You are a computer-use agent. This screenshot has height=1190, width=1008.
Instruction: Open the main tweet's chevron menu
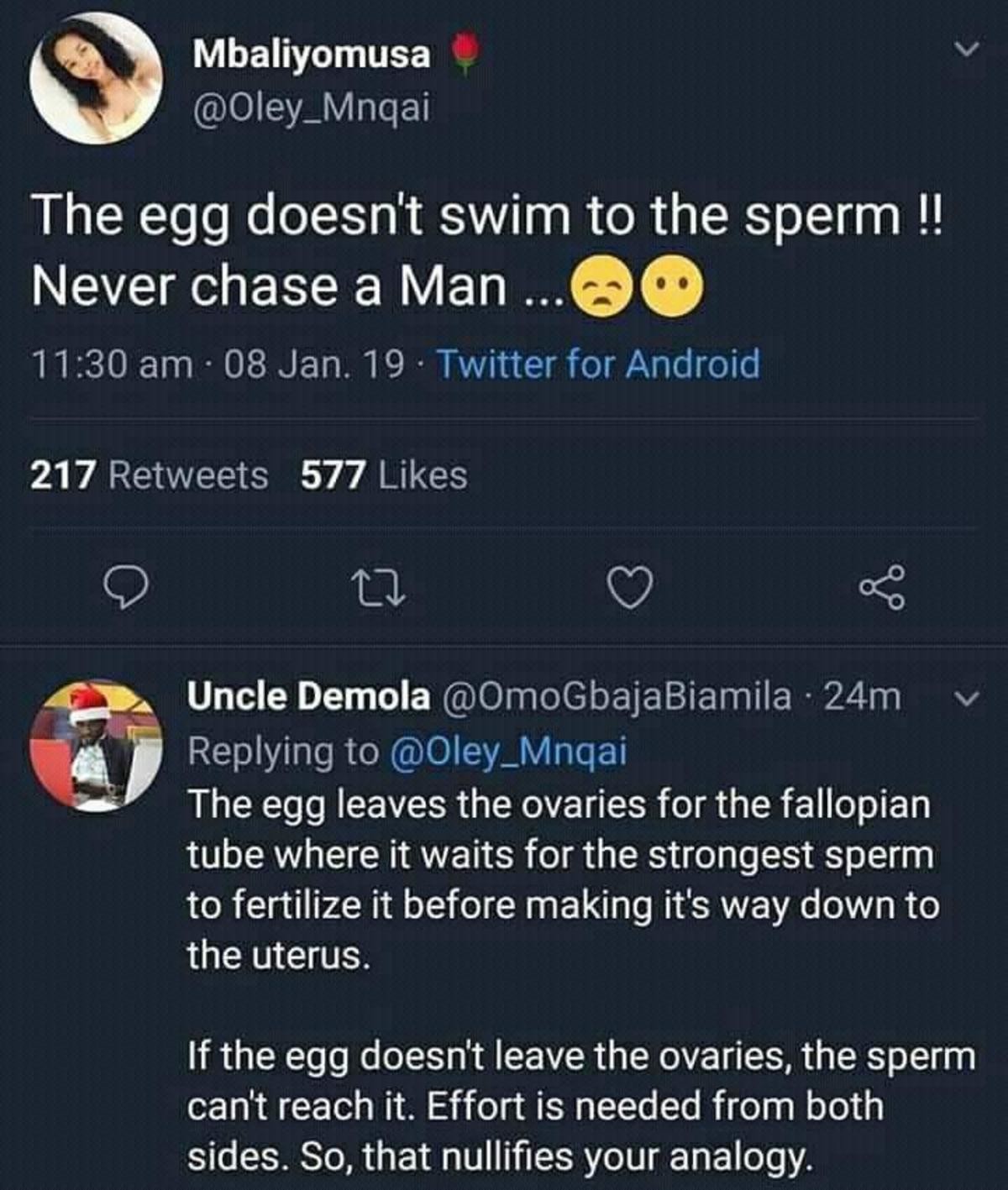click(x=969, y=50)
